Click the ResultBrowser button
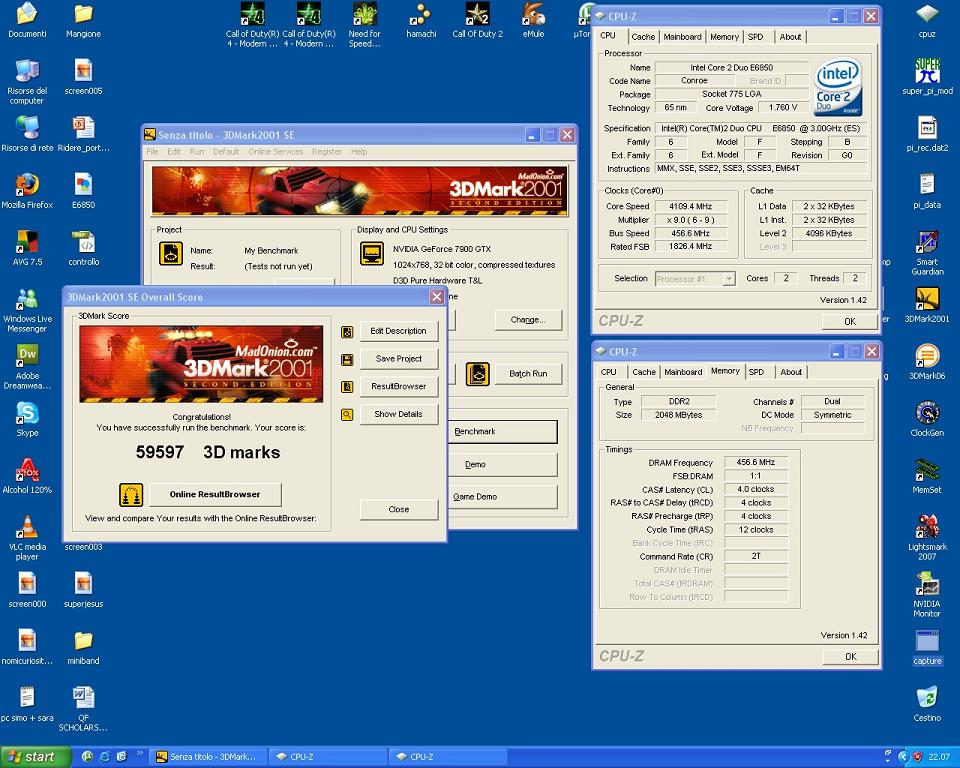 pyautogui.click(x=399, y=386)
